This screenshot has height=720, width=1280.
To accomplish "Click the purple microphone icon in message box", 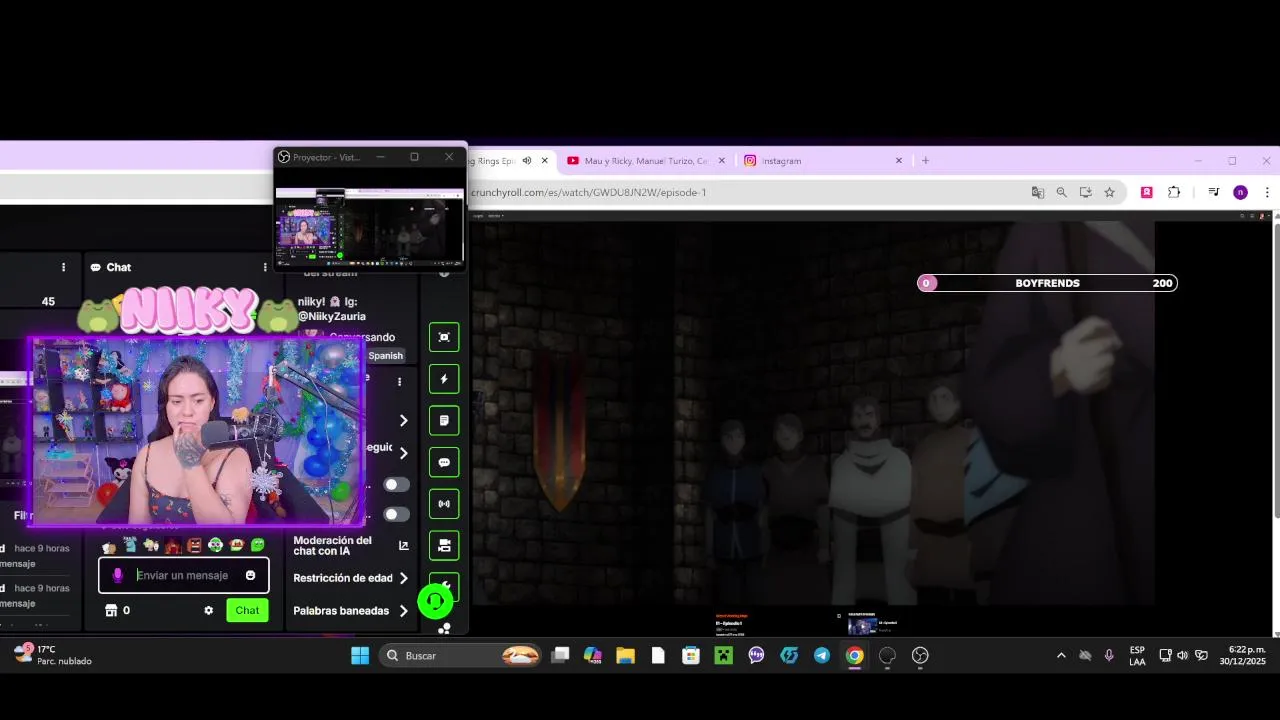I will point(118,575).
